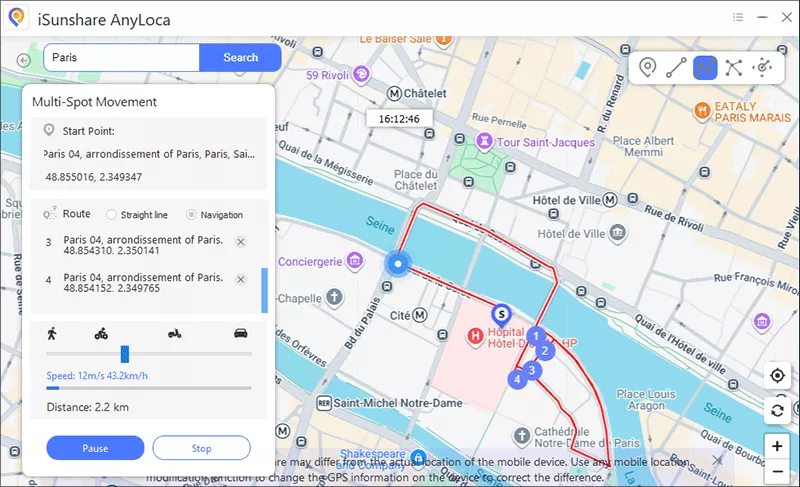This screenshot has height=487, width=800.
Task: Remove route point 3 from list
Action: (240, 243)
